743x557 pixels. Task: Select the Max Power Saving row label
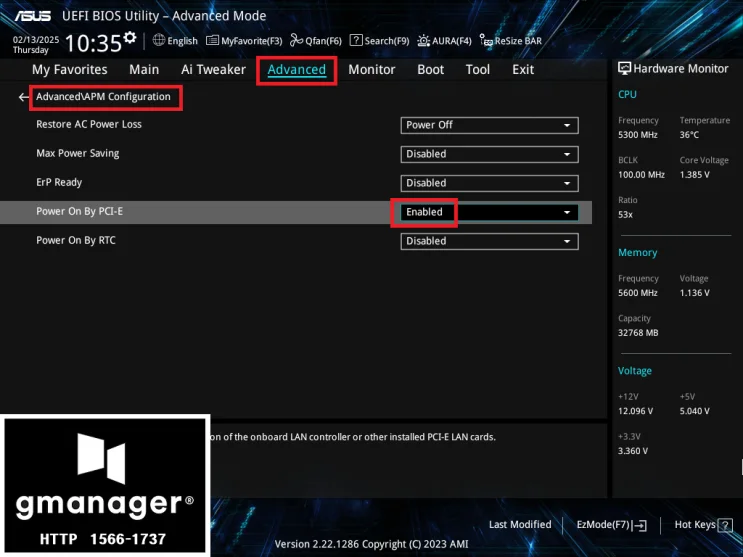(x=78, y=154)
